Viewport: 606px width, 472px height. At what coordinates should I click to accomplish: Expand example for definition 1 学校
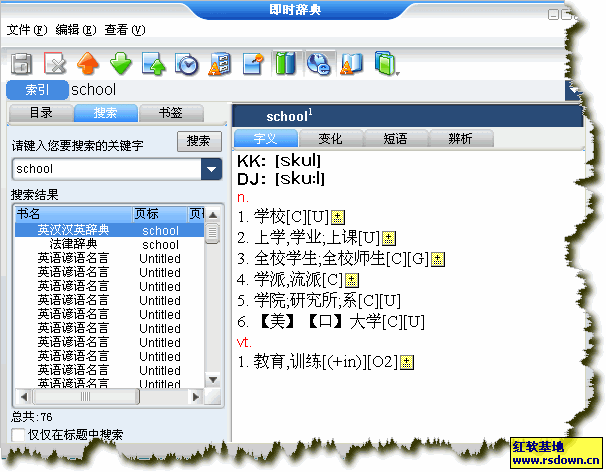pos(338,217)
